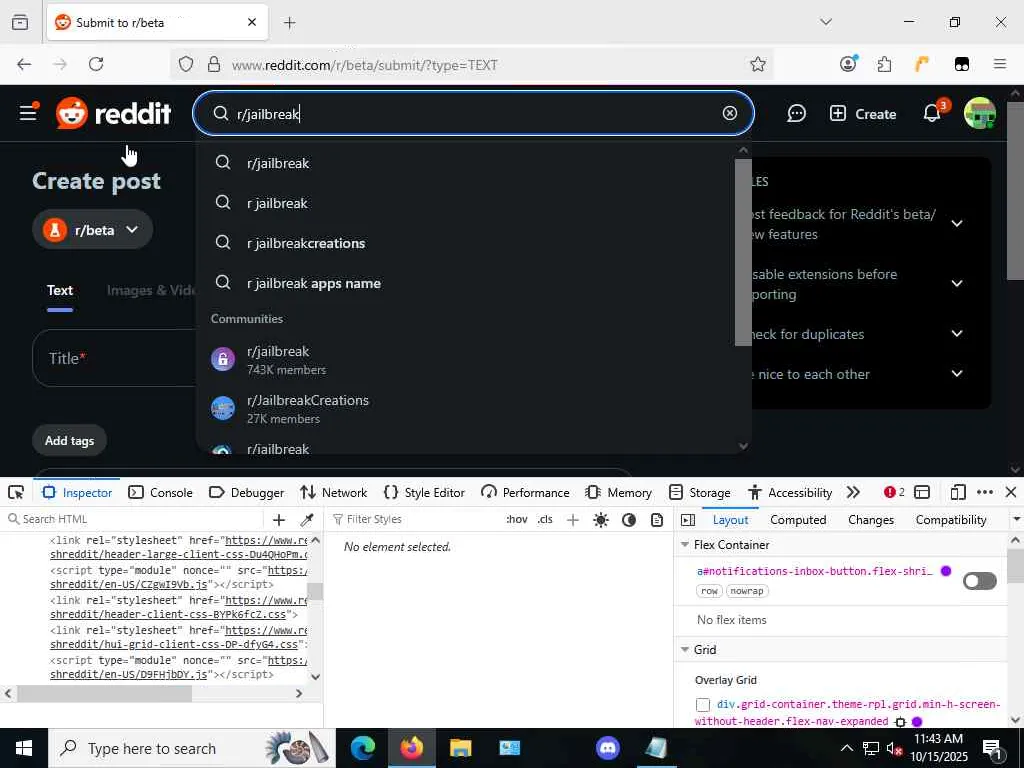1024x768 pixels.
Task: Open Discord from the taskbar
Action: coord(608,748)
